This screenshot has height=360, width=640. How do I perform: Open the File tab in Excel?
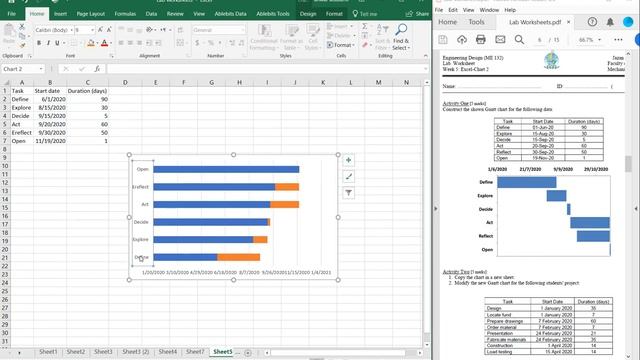tap(11, 14)
